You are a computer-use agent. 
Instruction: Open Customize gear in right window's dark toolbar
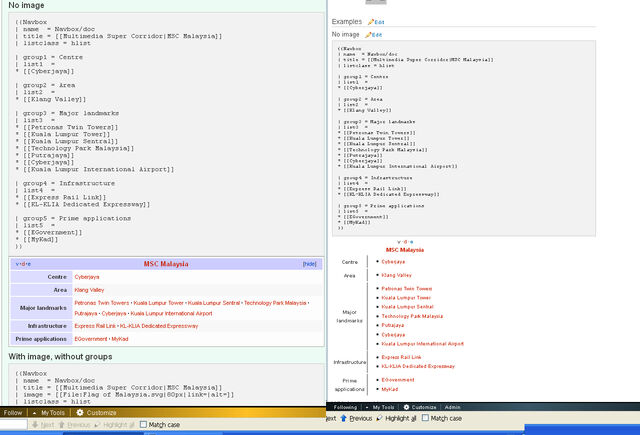[x=420, y=407]
